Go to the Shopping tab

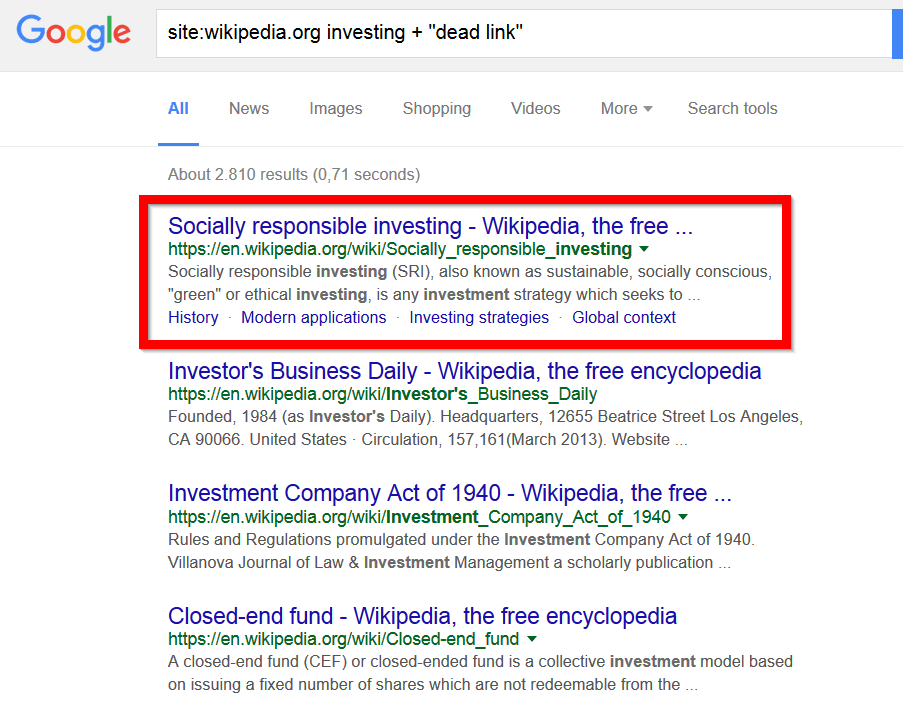click(x=437, y=108)
